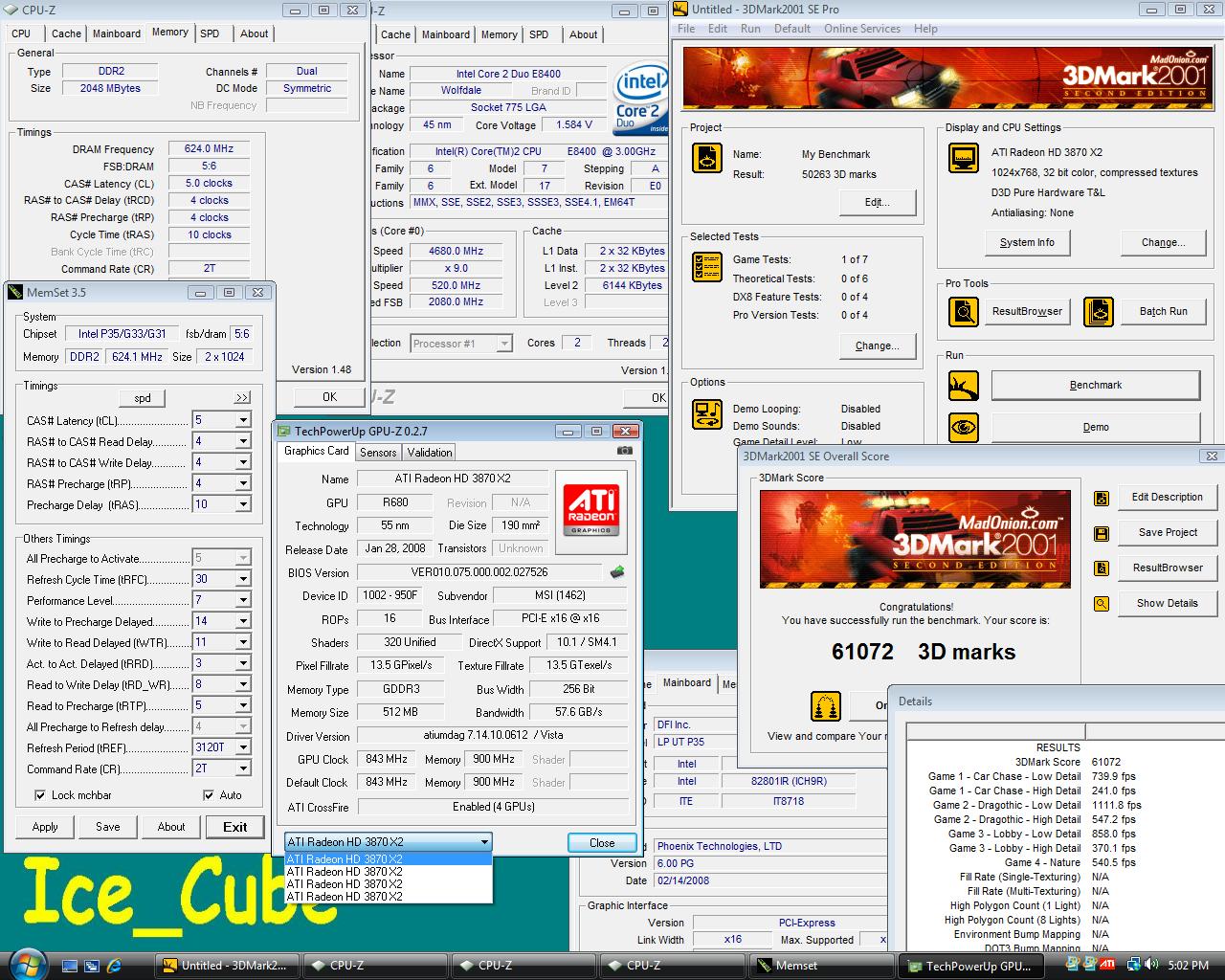Open the Online Services menu in 3DMark2001
The image size is (1225, 980).
861,29
